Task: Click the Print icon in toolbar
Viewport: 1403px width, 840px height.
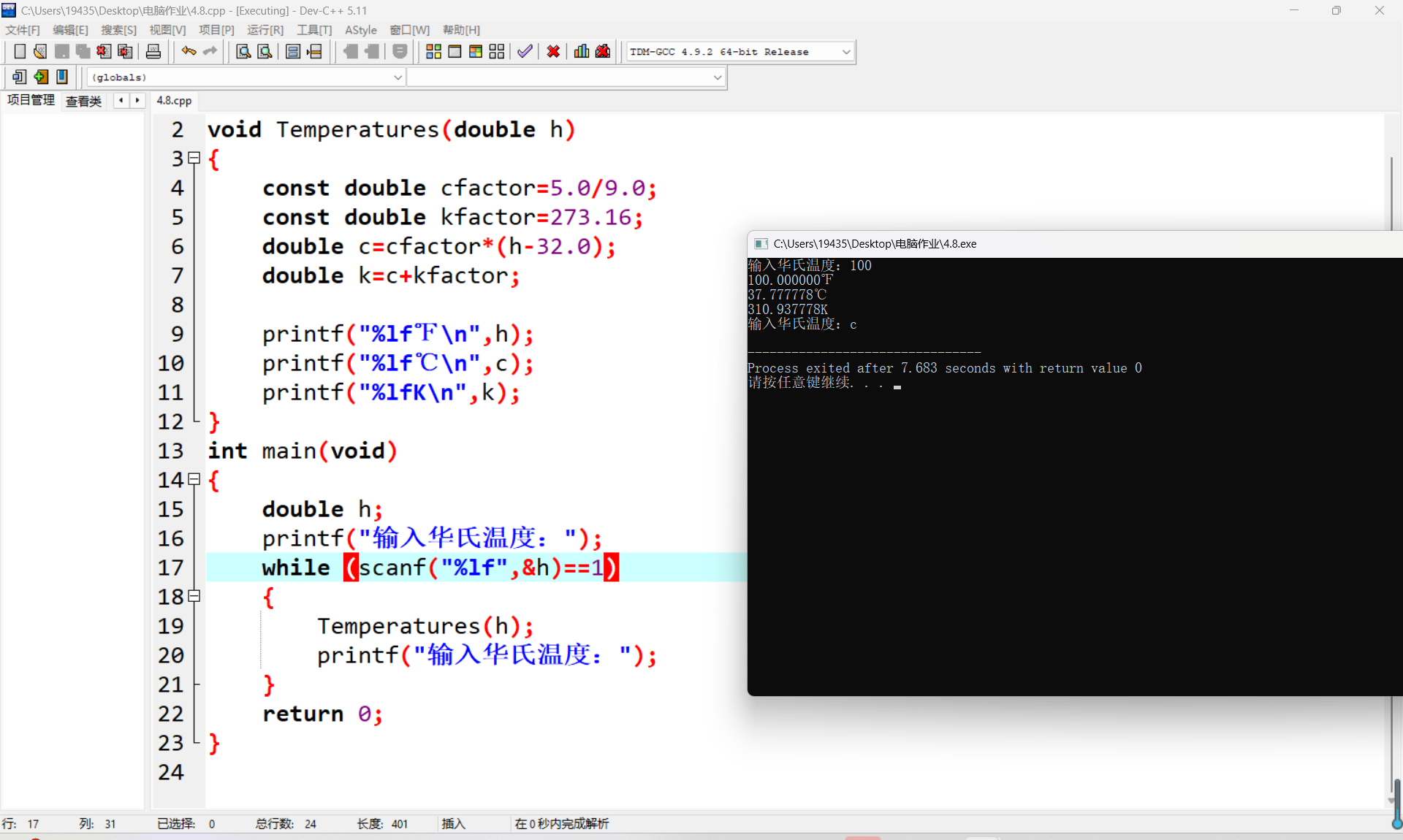Action: tap(153, 51)
